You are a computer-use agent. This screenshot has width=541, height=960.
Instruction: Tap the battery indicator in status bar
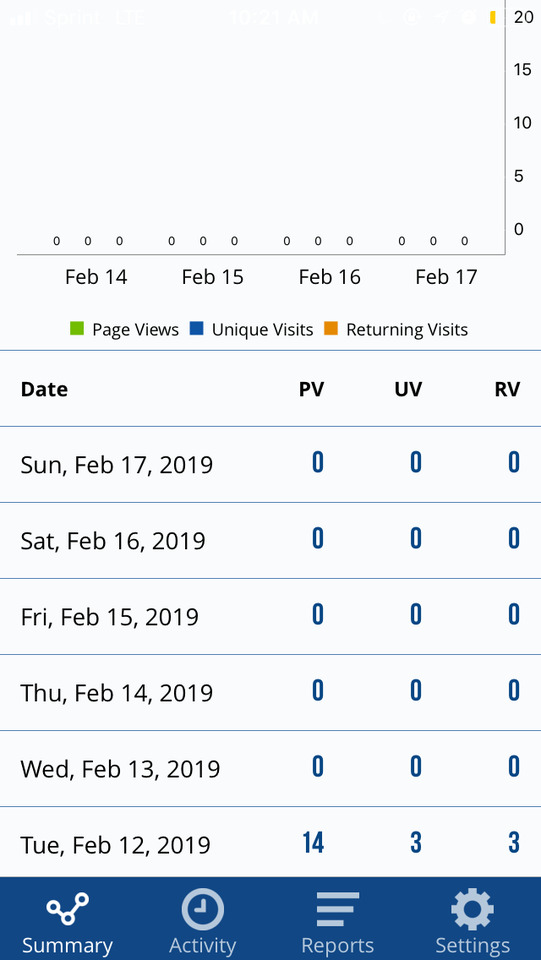(x=493, y=17)
